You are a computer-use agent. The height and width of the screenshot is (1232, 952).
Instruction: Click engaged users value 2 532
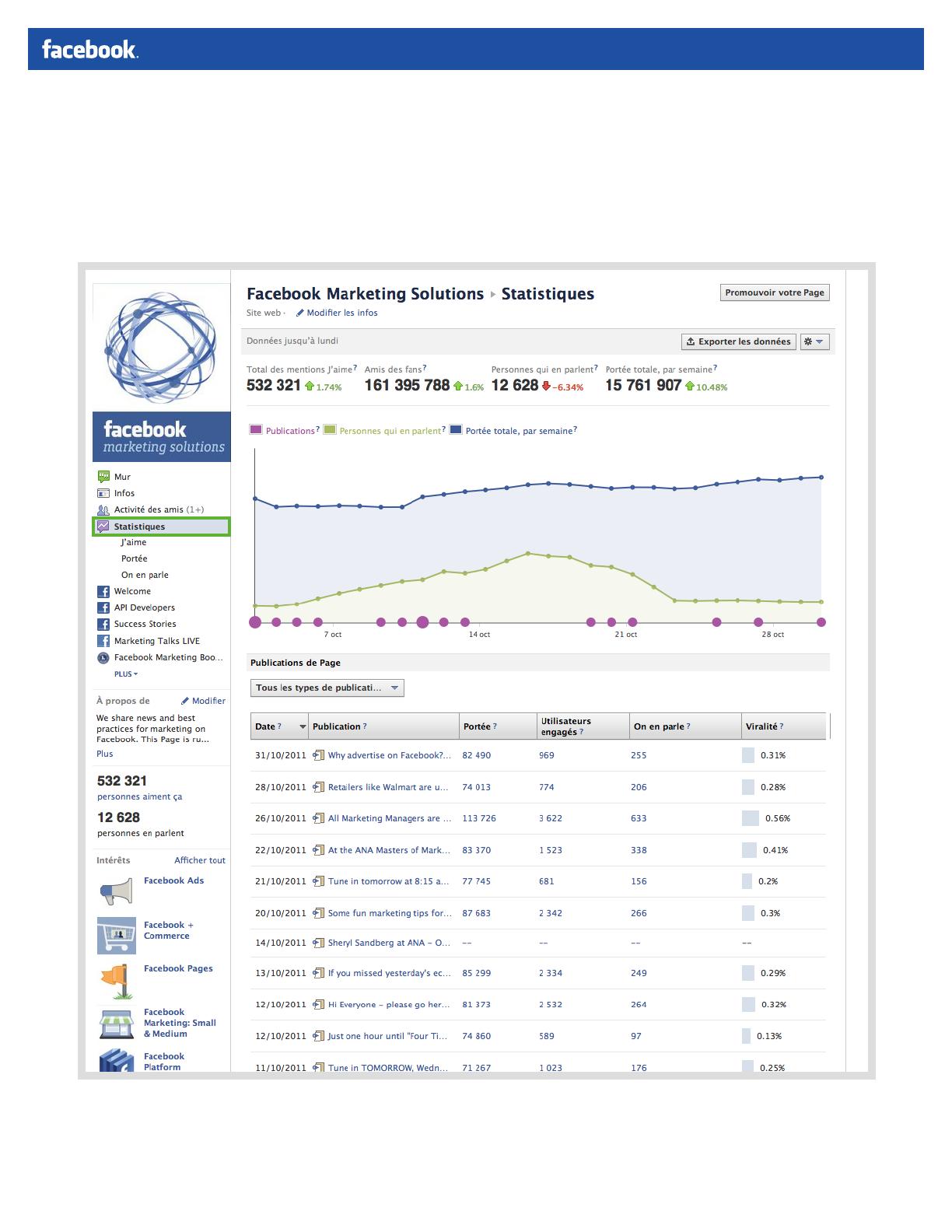[551, 1005]
